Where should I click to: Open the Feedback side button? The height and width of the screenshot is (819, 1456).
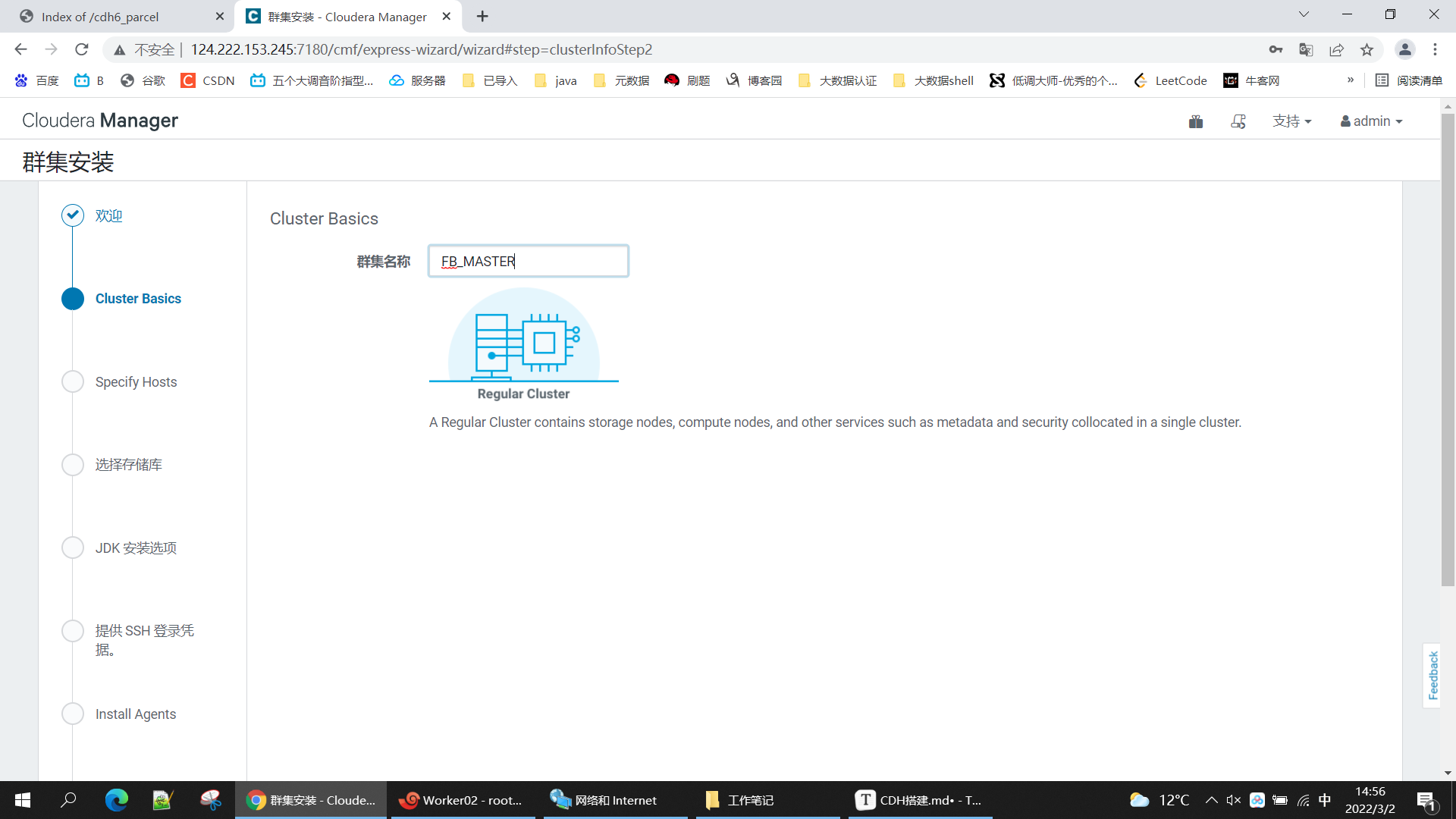tap(1432, 675)
